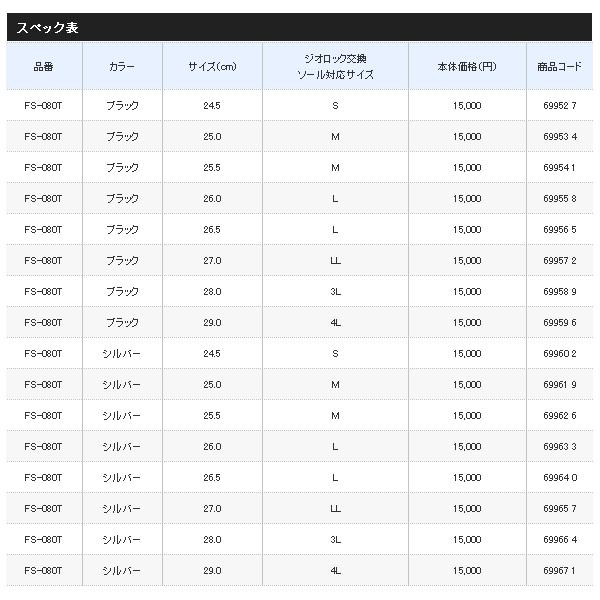
Task: Click the 商品コード column header
Action: coord(560,66)
